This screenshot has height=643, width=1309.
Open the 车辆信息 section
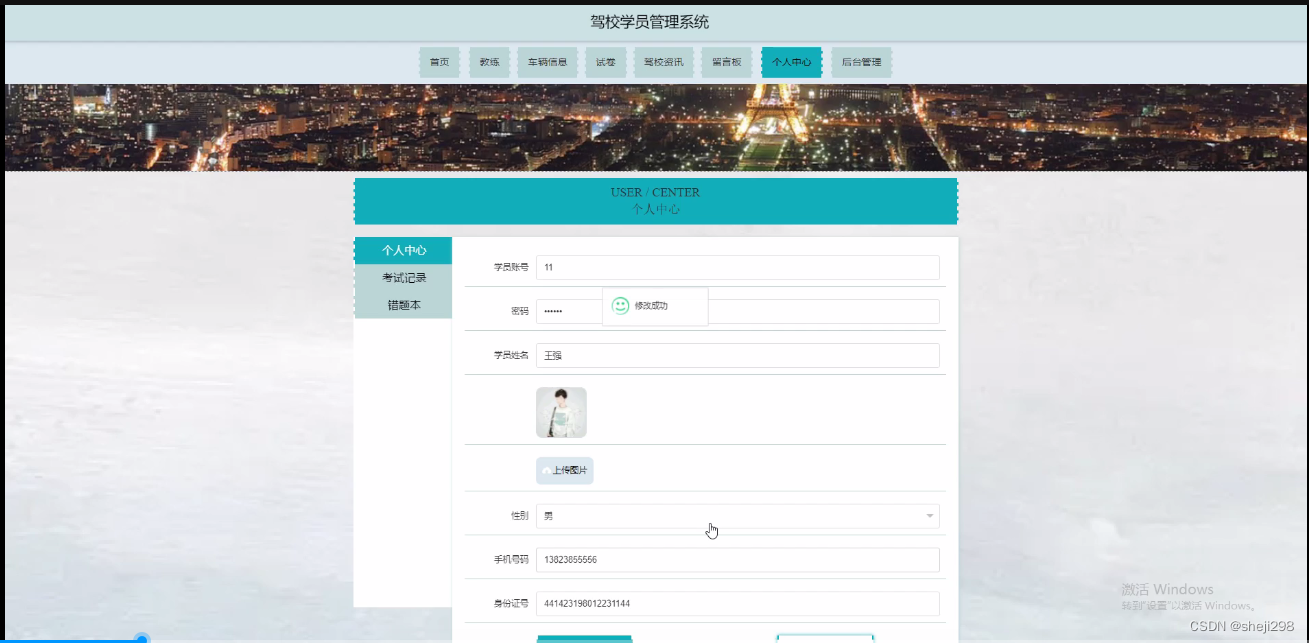tap(547, 61)
